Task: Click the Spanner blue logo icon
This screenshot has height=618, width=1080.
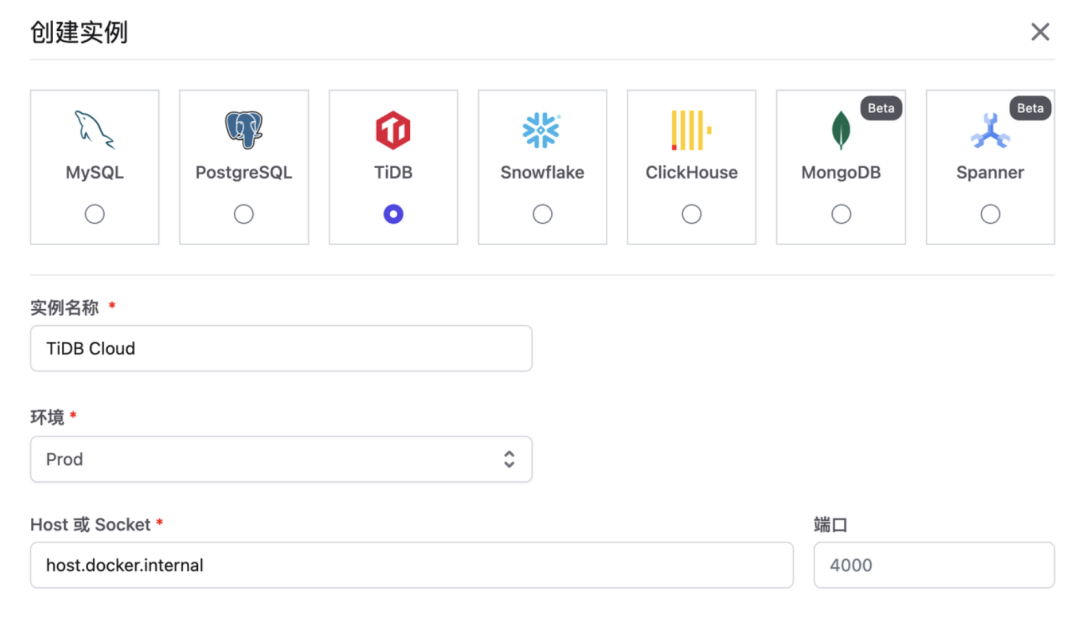Action: [990, 131]
